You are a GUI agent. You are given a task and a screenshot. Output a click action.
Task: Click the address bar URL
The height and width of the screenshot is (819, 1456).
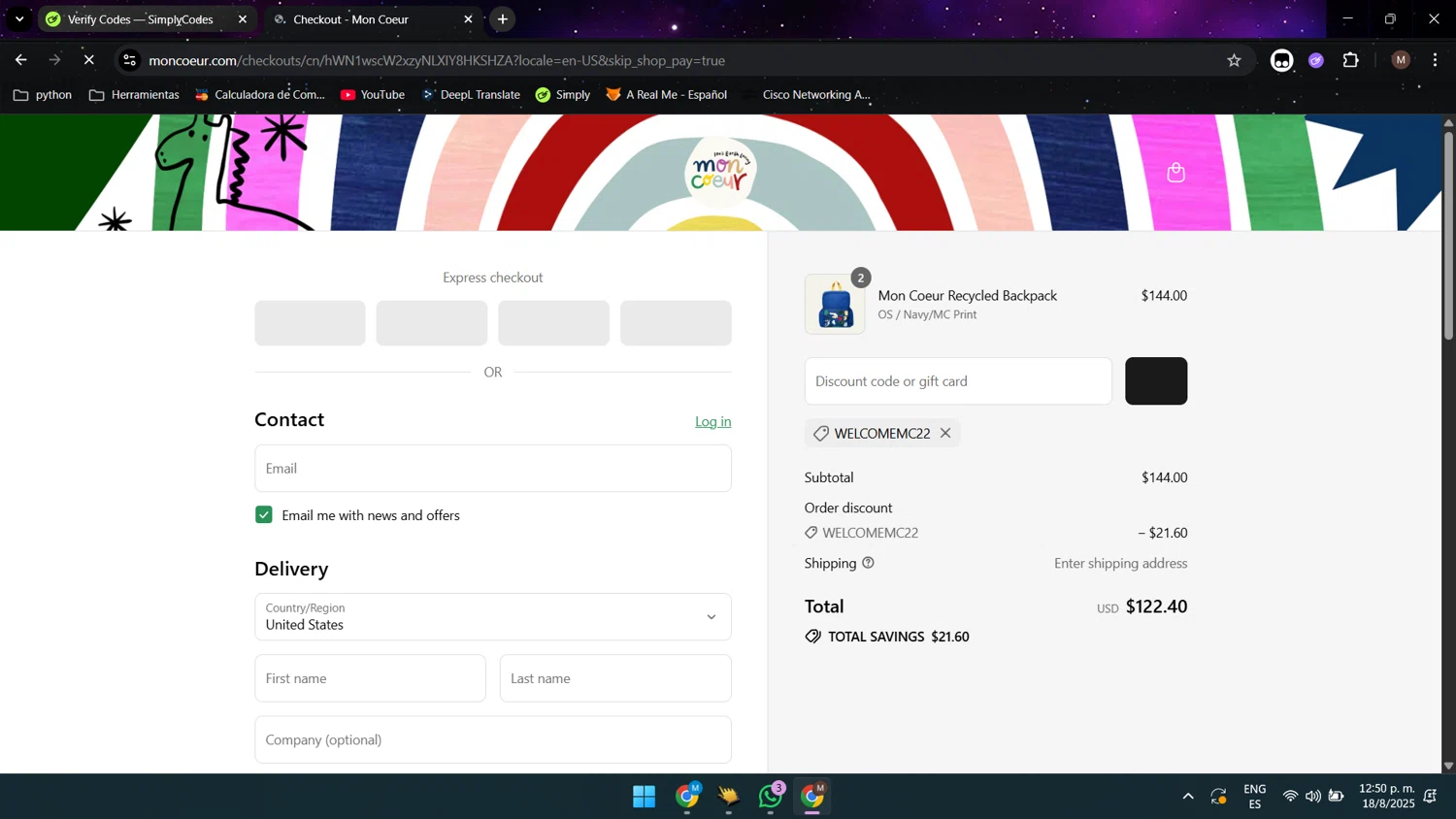point(437,60)
